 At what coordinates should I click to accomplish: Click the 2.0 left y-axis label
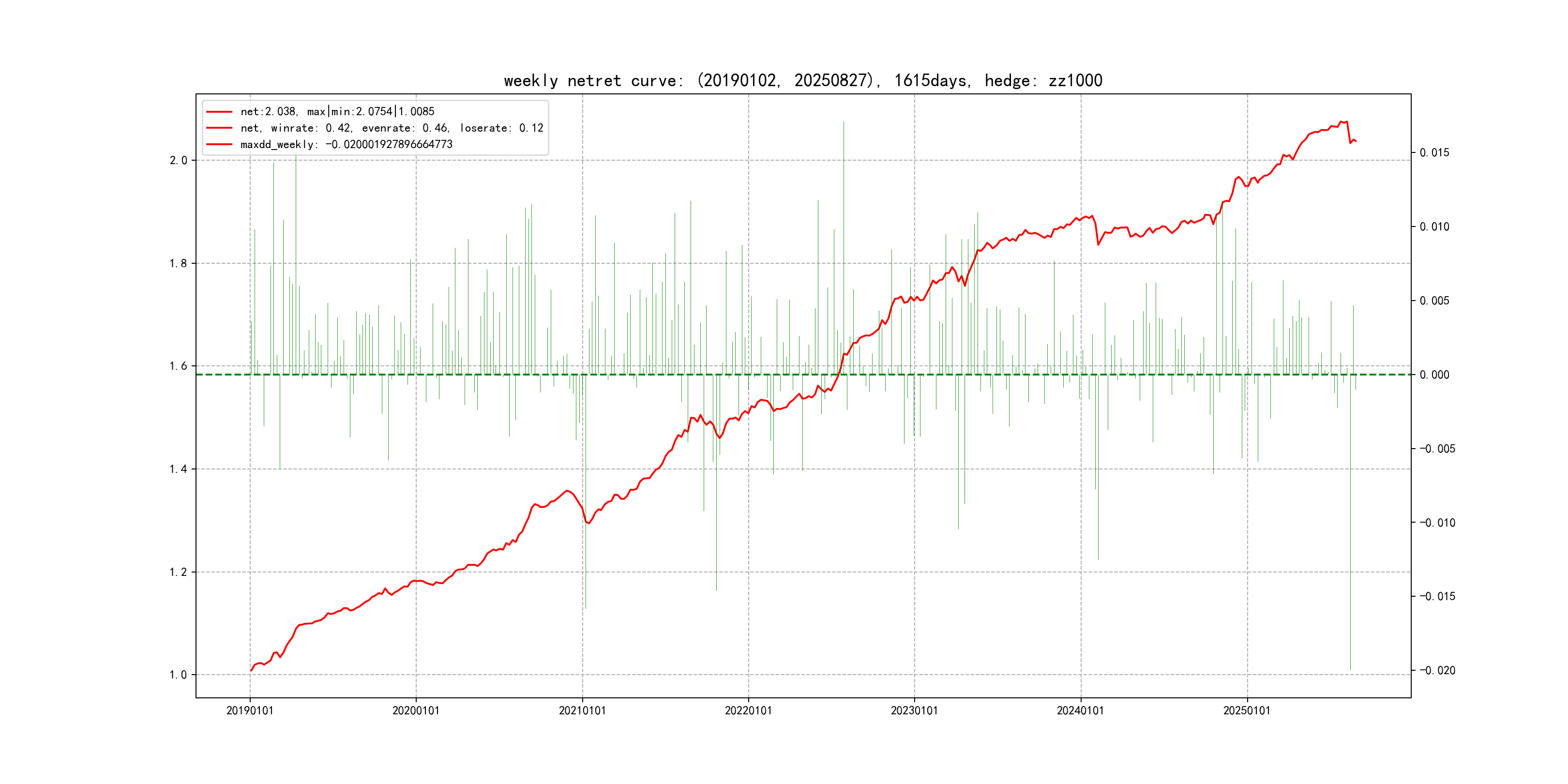pyautogui.click(x=179, y=160)
